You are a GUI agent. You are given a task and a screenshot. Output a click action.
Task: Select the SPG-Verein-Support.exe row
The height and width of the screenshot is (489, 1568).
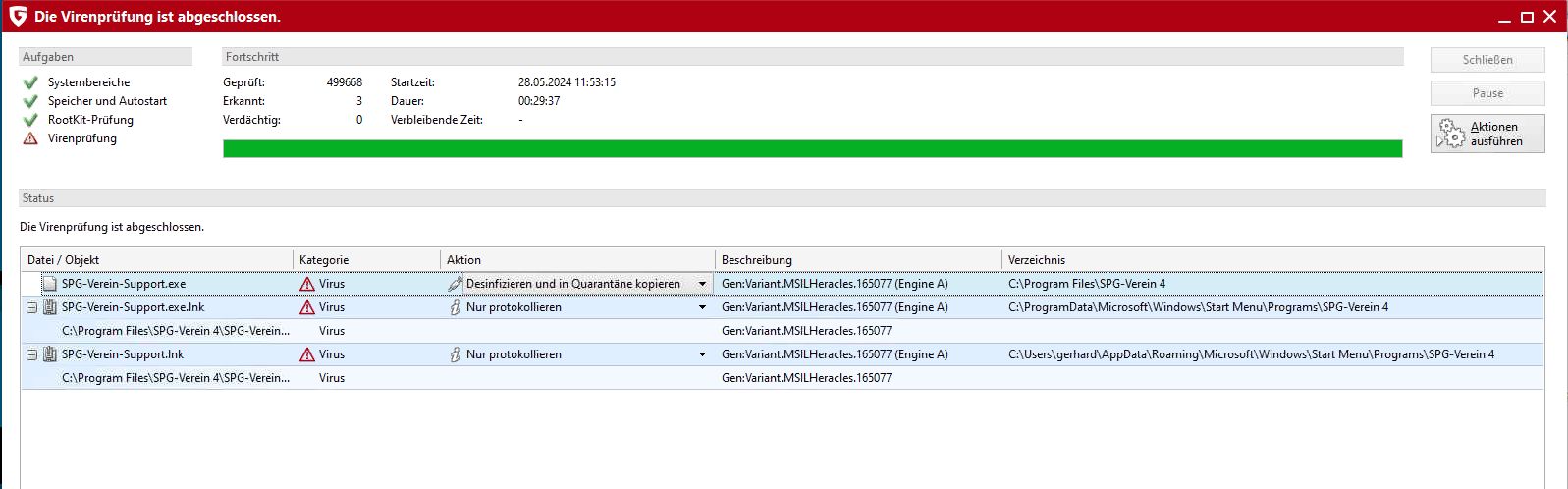tap(782, 284)
